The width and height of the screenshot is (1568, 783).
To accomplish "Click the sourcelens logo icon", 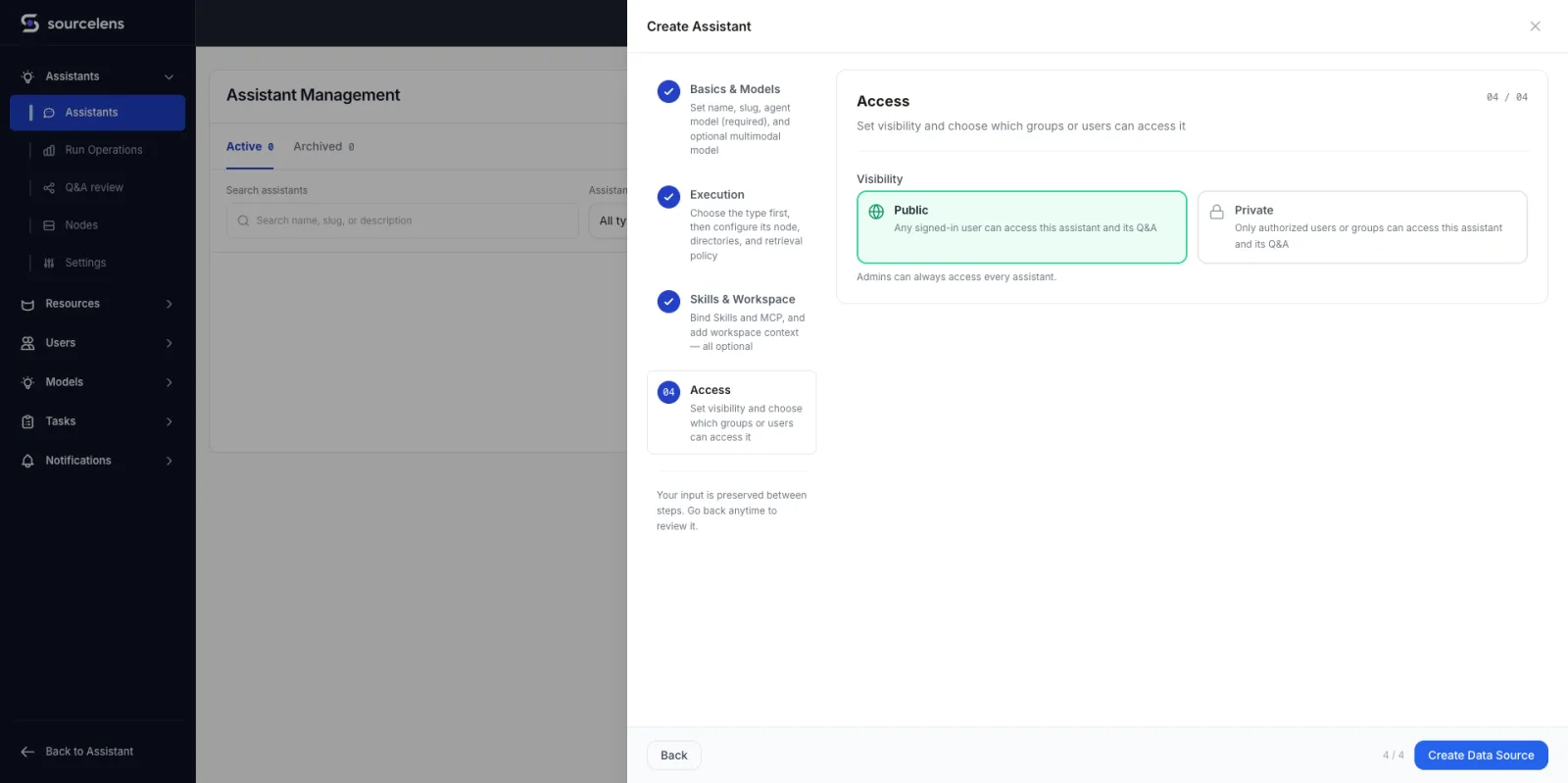I will (x=29, y=23).
